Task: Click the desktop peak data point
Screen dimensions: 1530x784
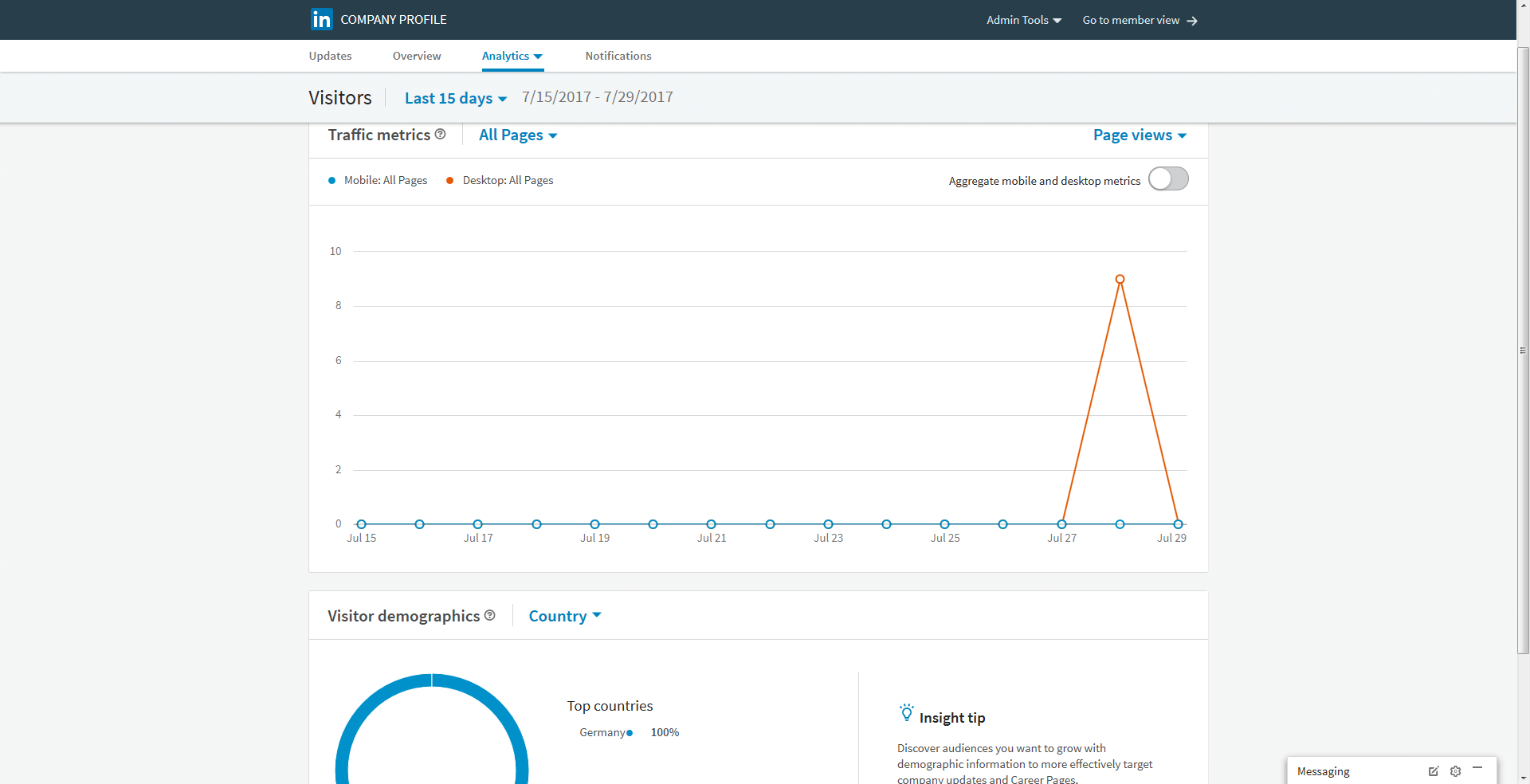Action: [x=1120, y=280]
